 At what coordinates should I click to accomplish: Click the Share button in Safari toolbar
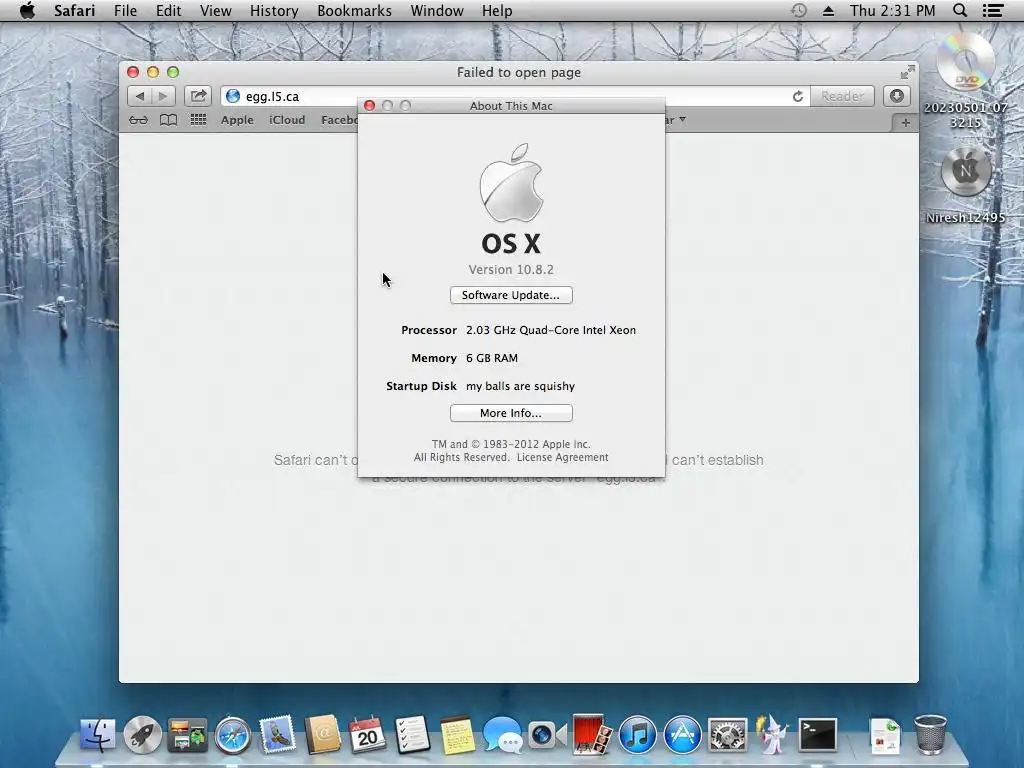[x=198, y=96]
